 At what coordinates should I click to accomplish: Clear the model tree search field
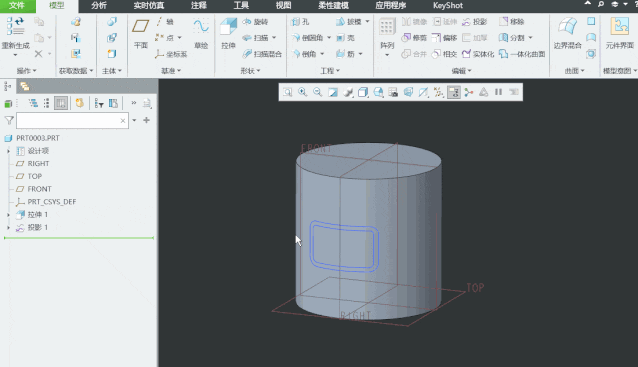point(123,120)
